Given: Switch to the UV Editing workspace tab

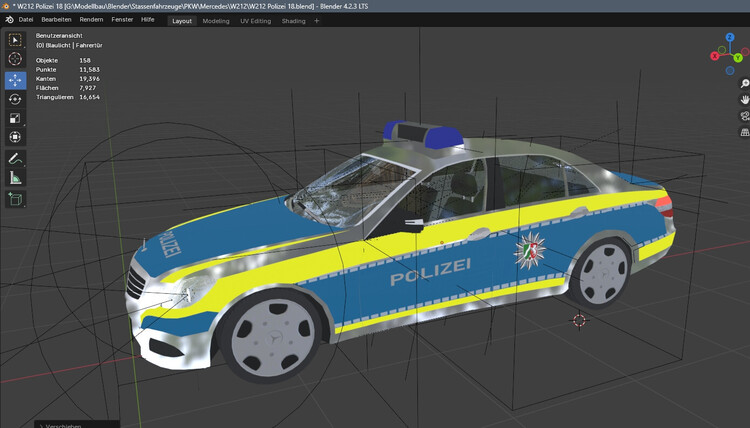Looking at the screenshot, I should pyautogui.click(x=255, y=20).
